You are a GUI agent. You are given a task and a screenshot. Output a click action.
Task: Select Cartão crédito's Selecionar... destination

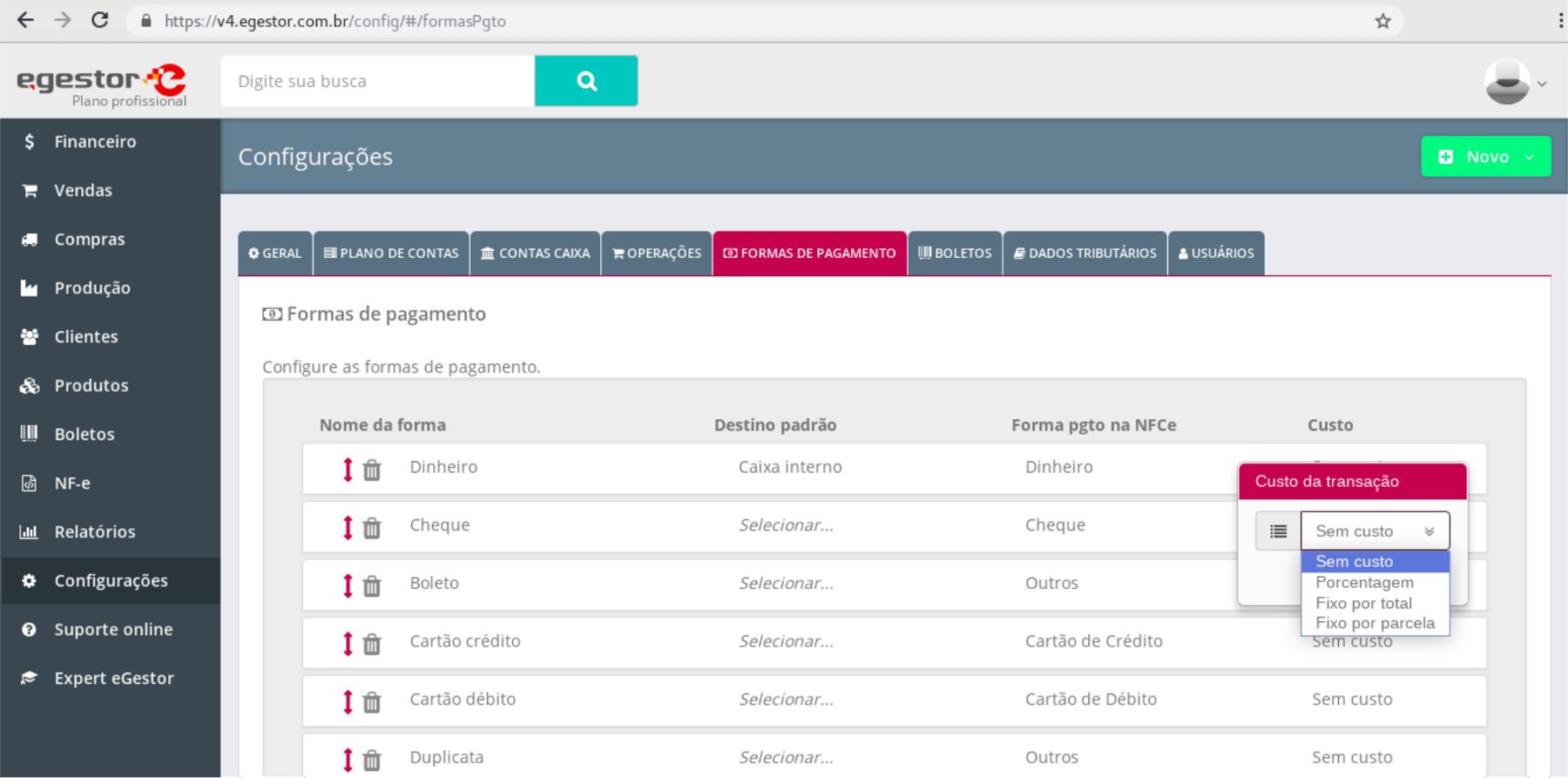[x=786, y=641]
